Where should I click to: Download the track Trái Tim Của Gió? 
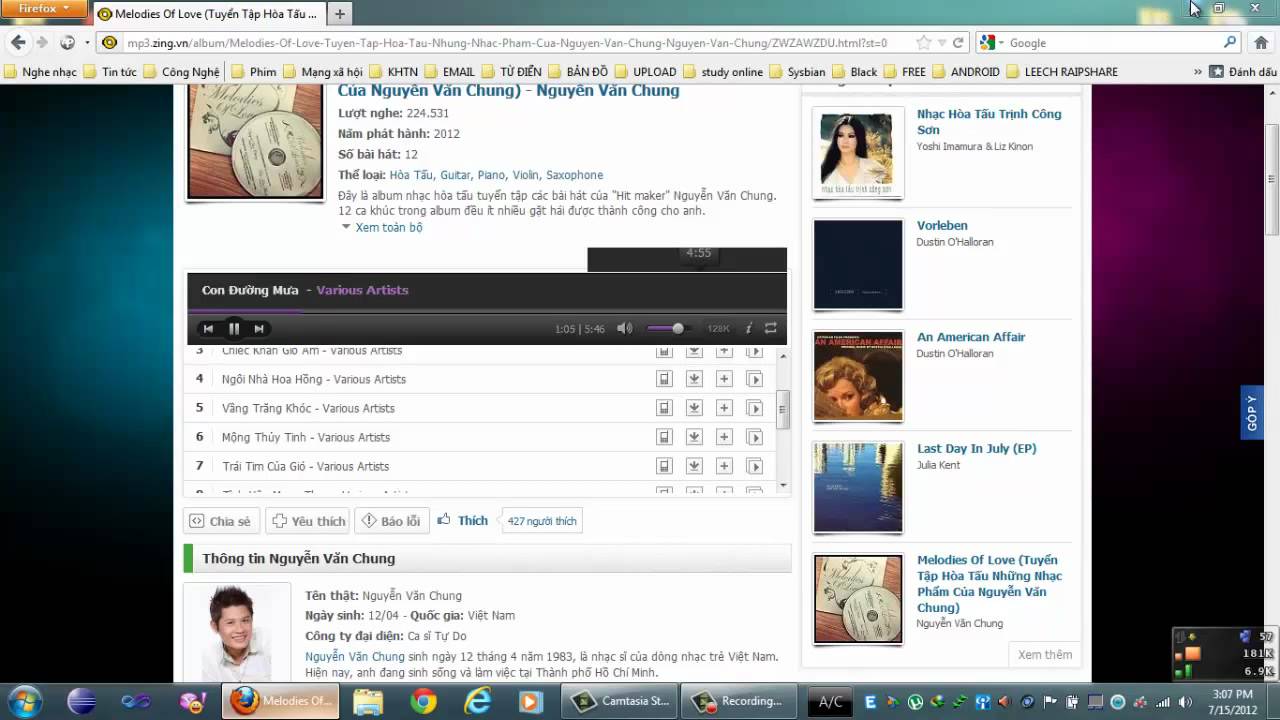tap(694, 466)
